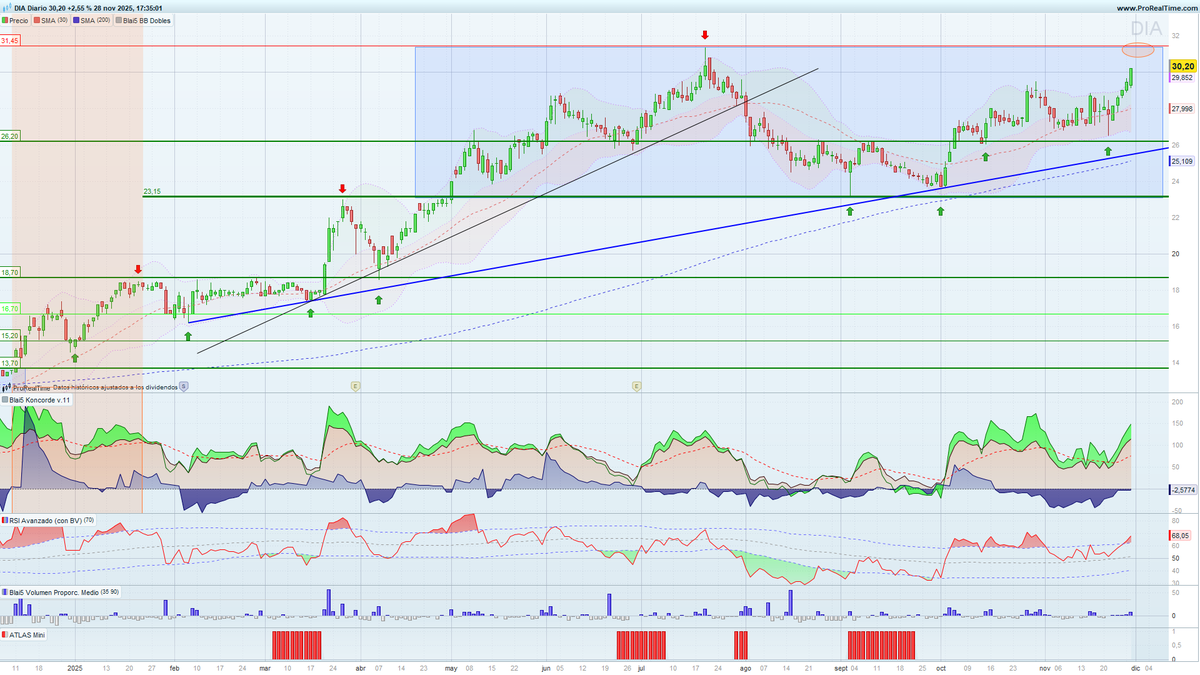Open the SMA (30) indicator label
This screenshot has height=675, width=1200.
53,20
